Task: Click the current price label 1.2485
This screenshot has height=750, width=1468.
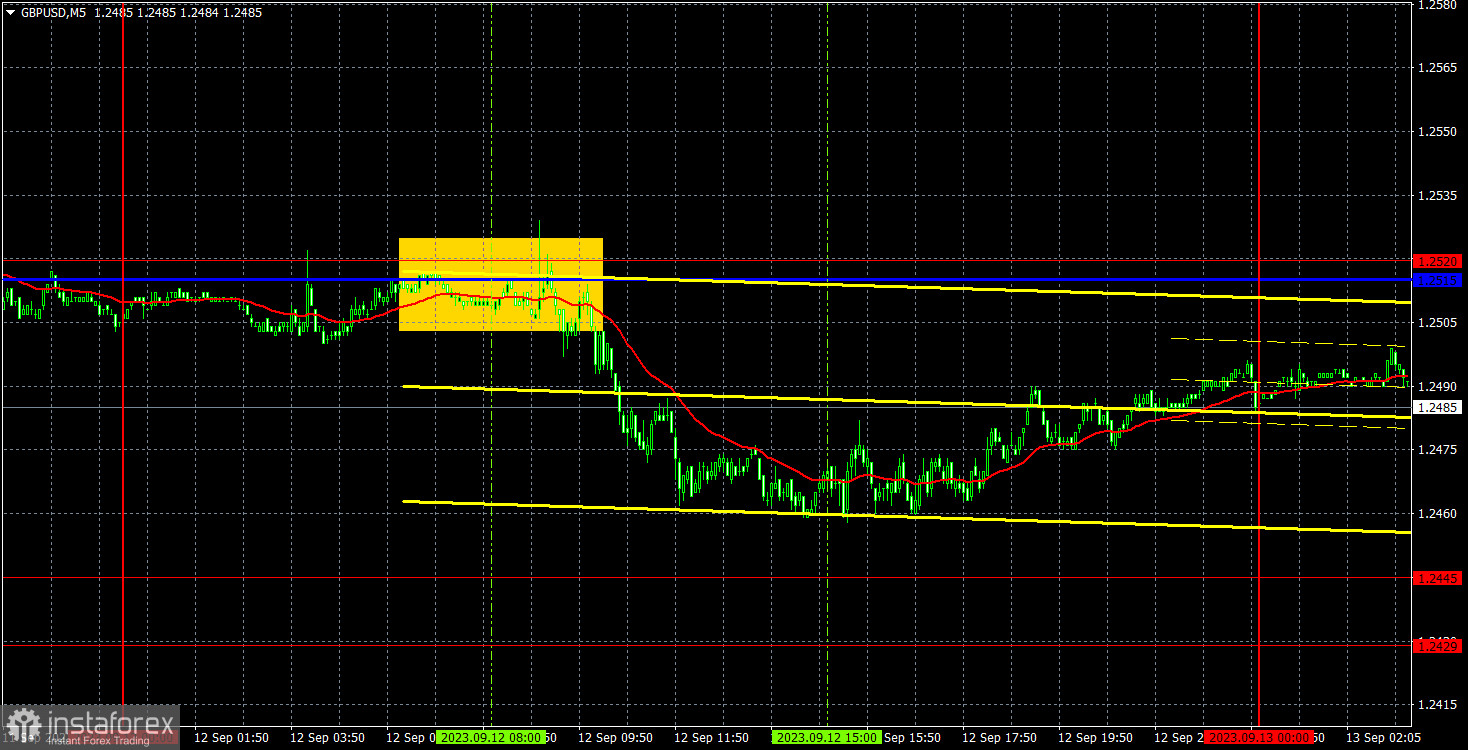Action: [1438, 407]
